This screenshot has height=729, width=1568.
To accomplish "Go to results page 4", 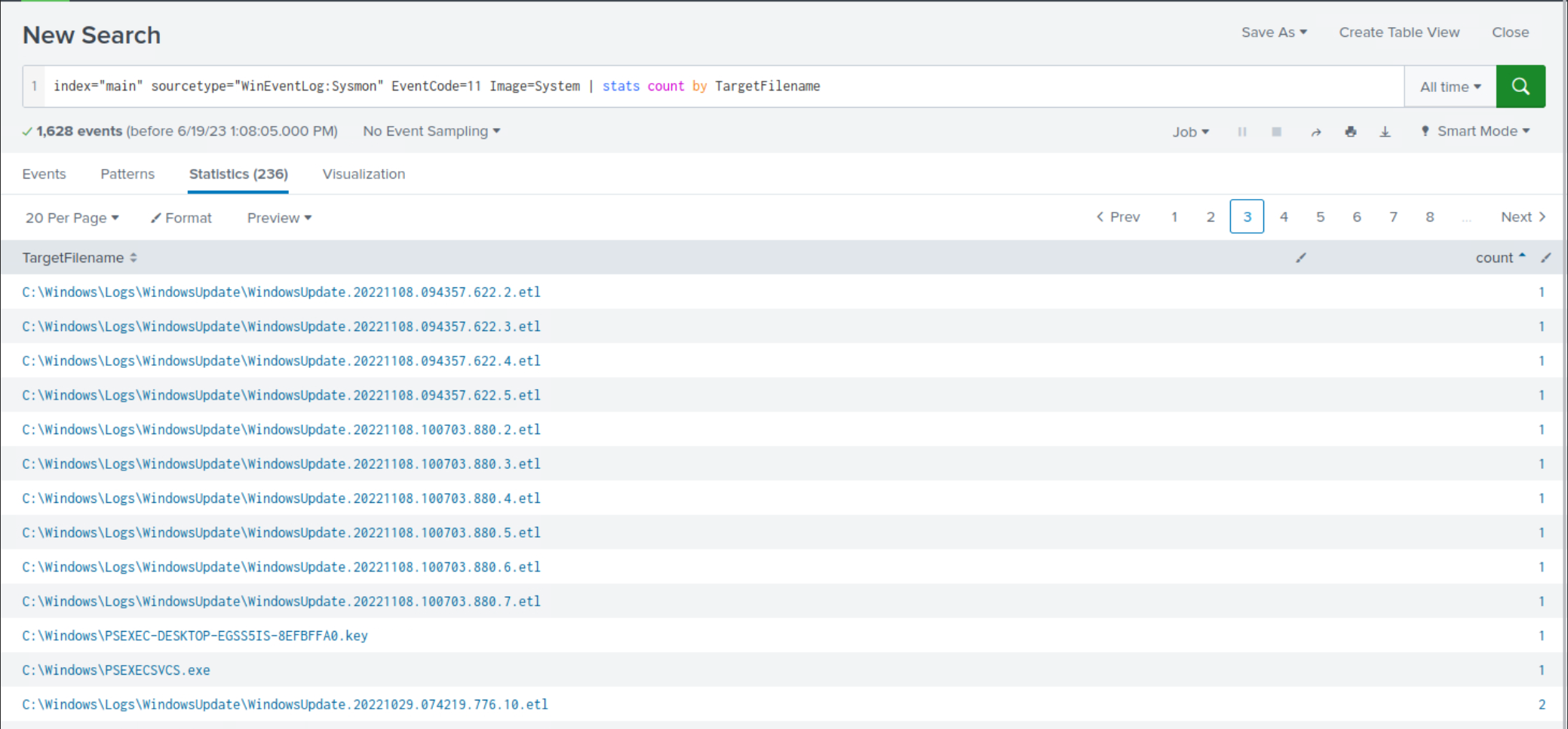I will [1283, 217].
